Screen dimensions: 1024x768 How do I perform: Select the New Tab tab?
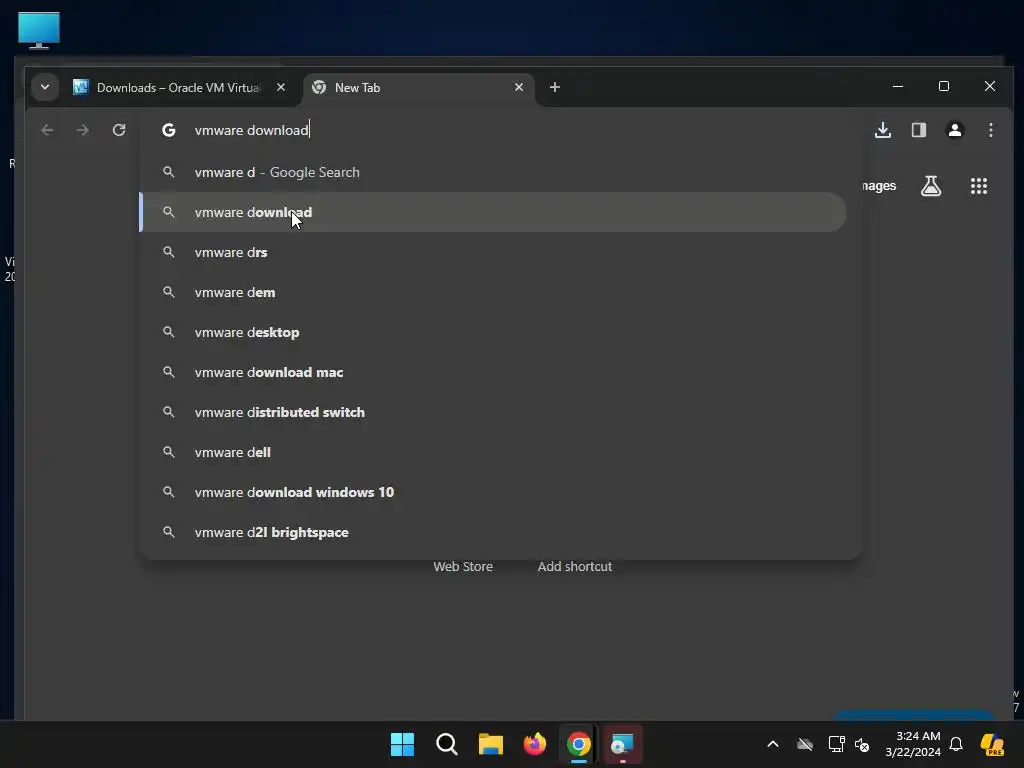coord(418,88)
